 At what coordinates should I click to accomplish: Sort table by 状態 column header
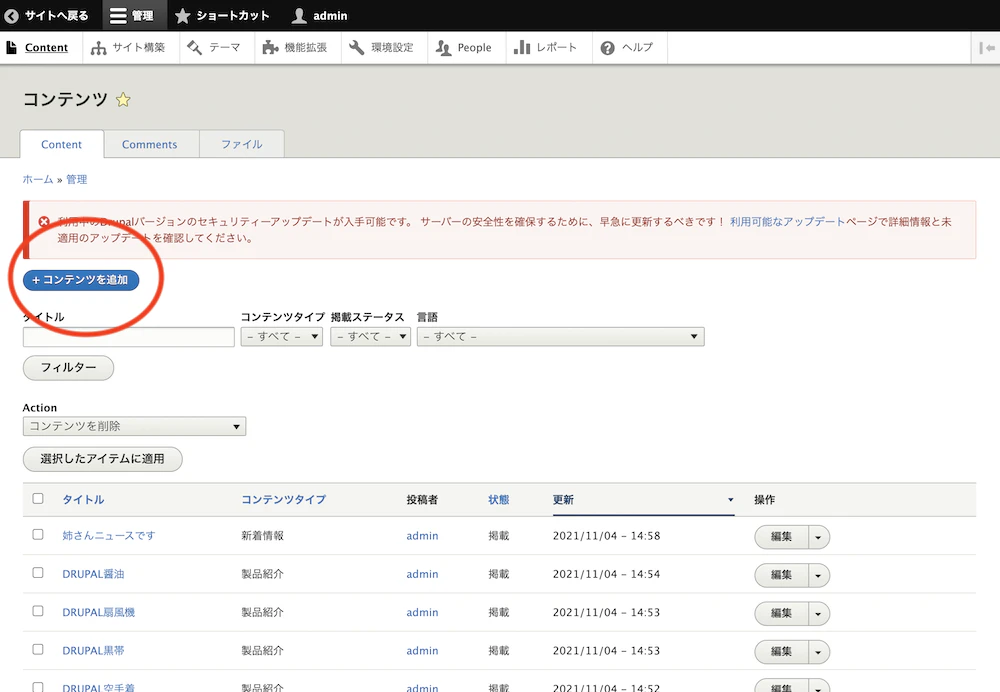click(499, 499)
